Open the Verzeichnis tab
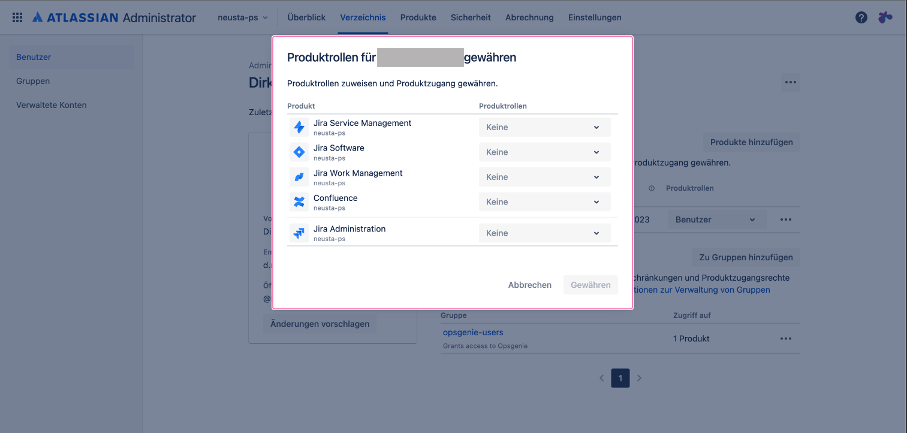 pos(363,17)
